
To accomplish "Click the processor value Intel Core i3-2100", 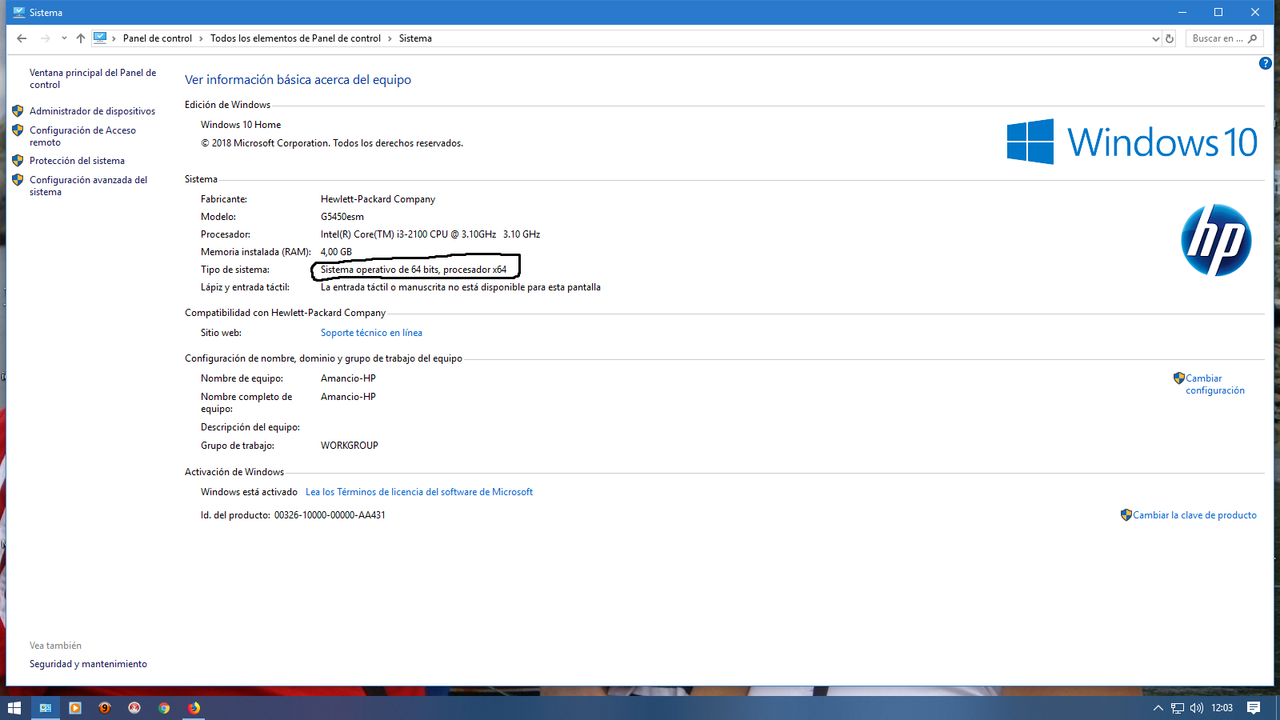I will [x=430, y=234].
